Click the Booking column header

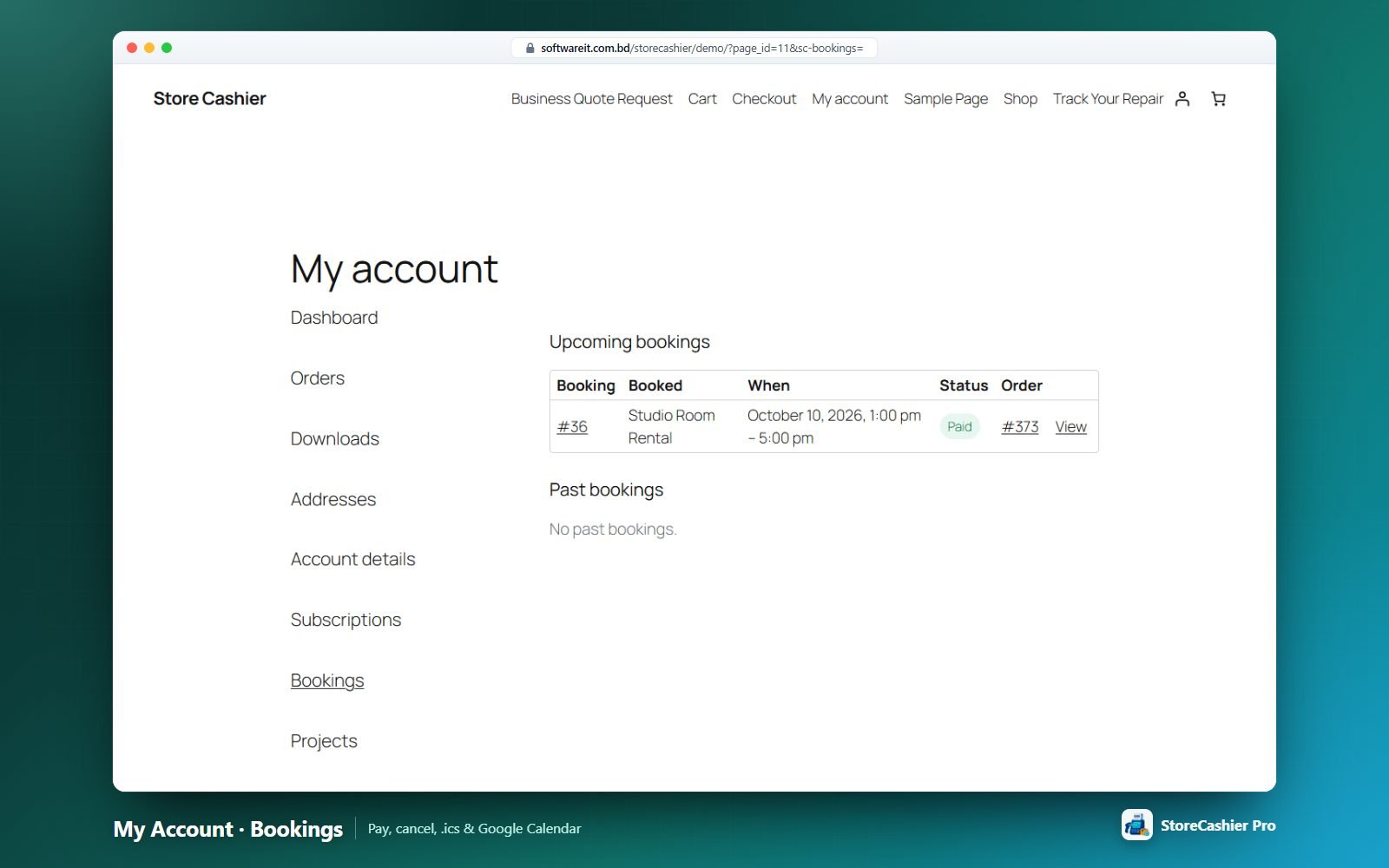pyautogui.click(x=586, y=385)
